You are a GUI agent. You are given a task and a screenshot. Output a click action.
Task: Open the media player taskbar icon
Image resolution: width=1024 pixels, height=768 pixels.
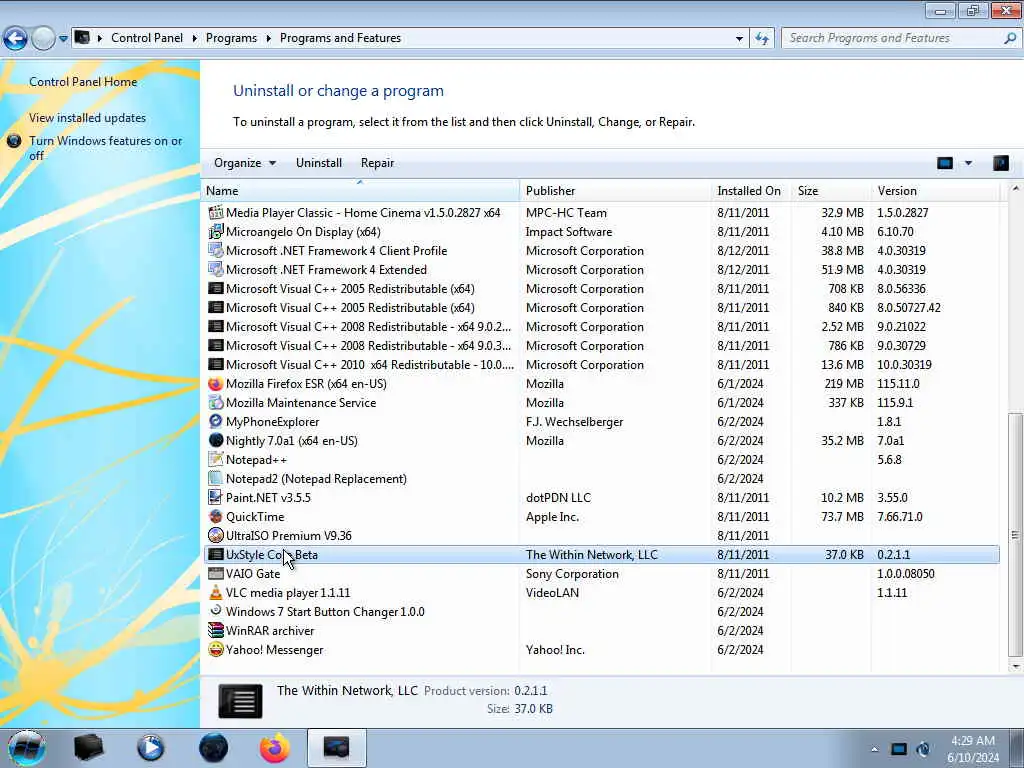(151, 748)
